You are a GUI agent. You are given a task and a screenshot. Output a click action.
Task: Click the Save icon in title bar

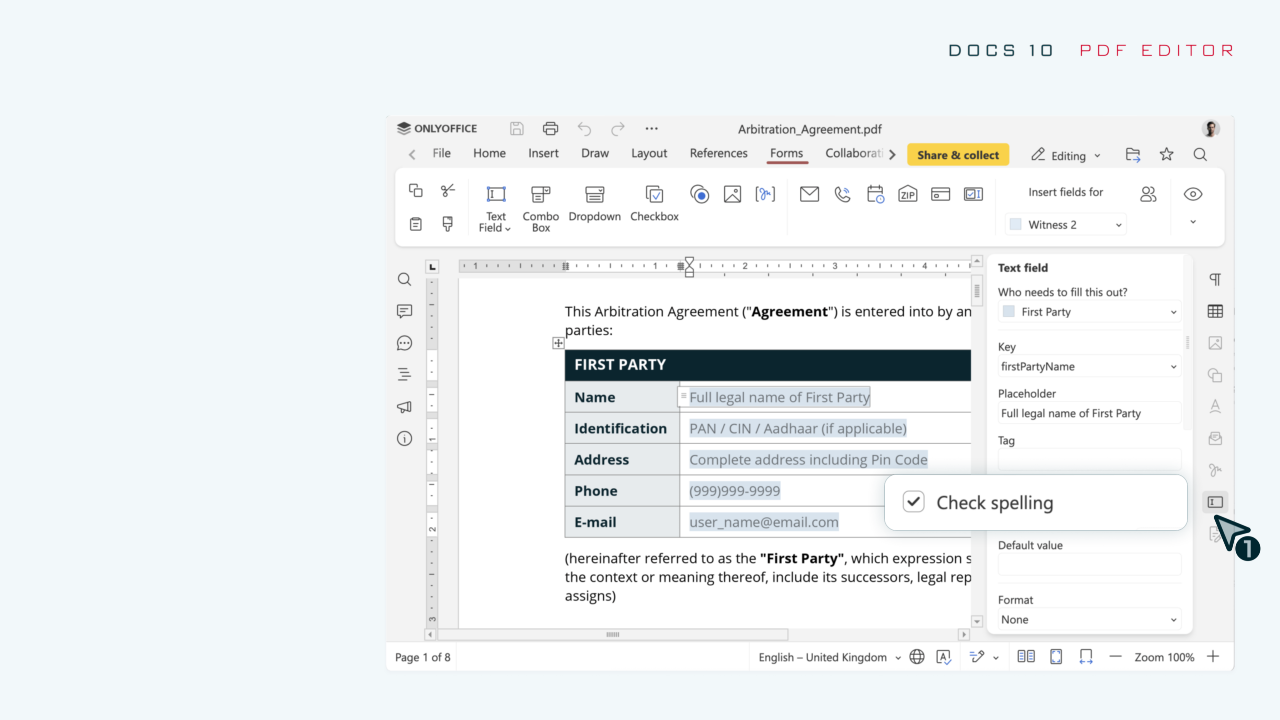click(517, 128)
